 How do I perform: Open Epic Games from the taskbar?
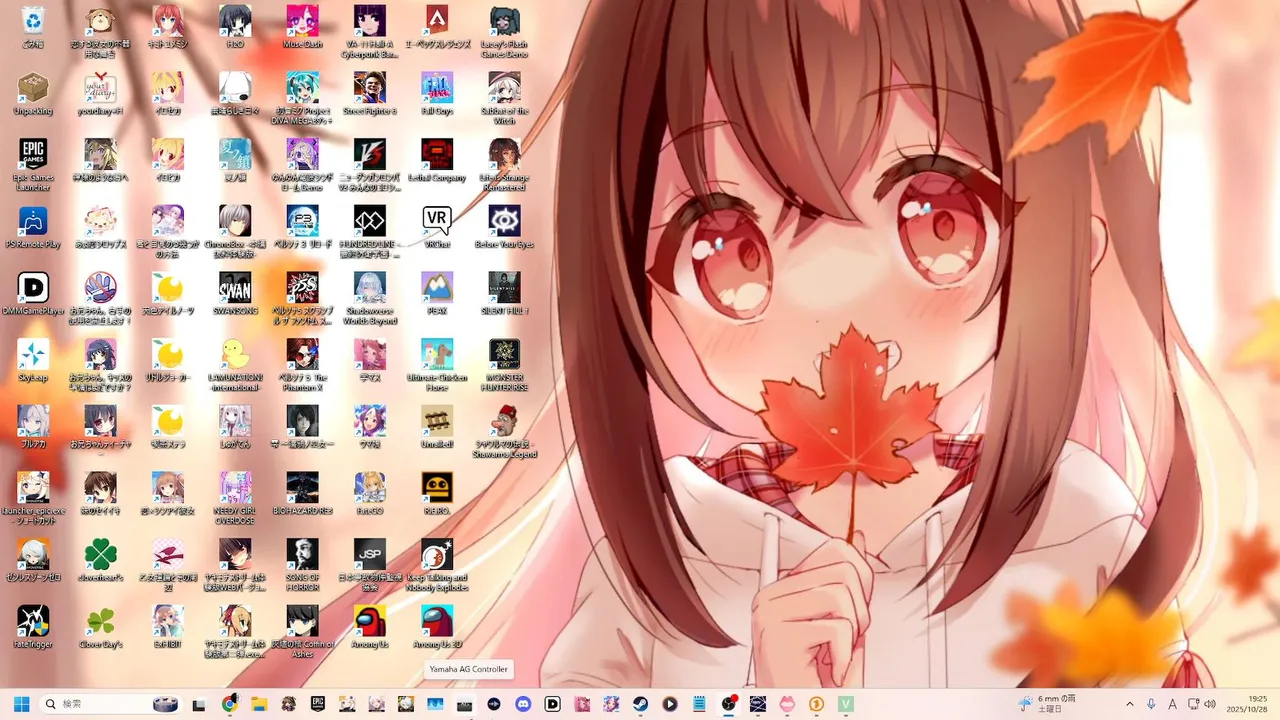[x=318, y=704]
